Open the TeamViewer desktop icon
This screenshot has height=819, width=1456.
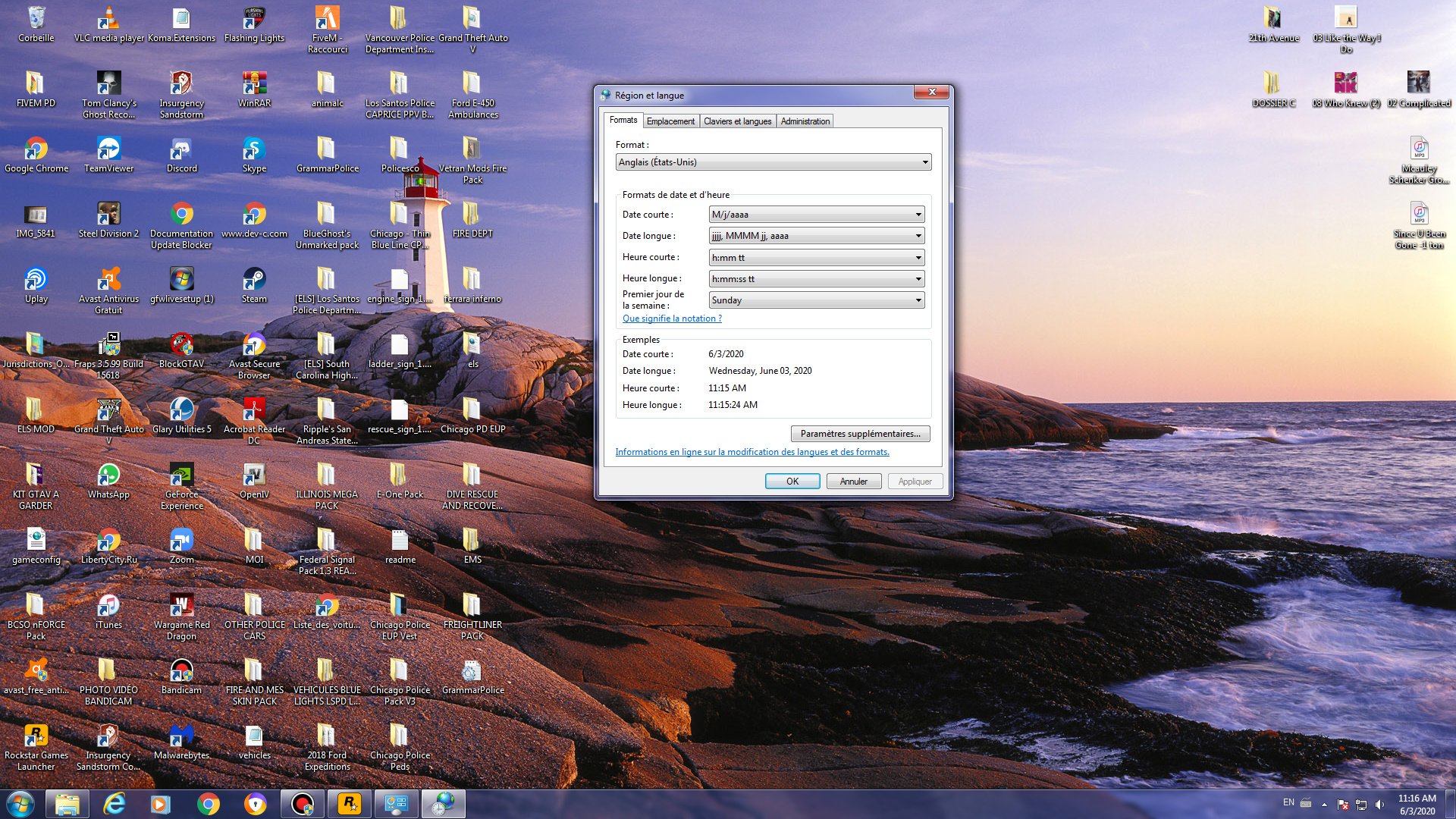[108, 149]
